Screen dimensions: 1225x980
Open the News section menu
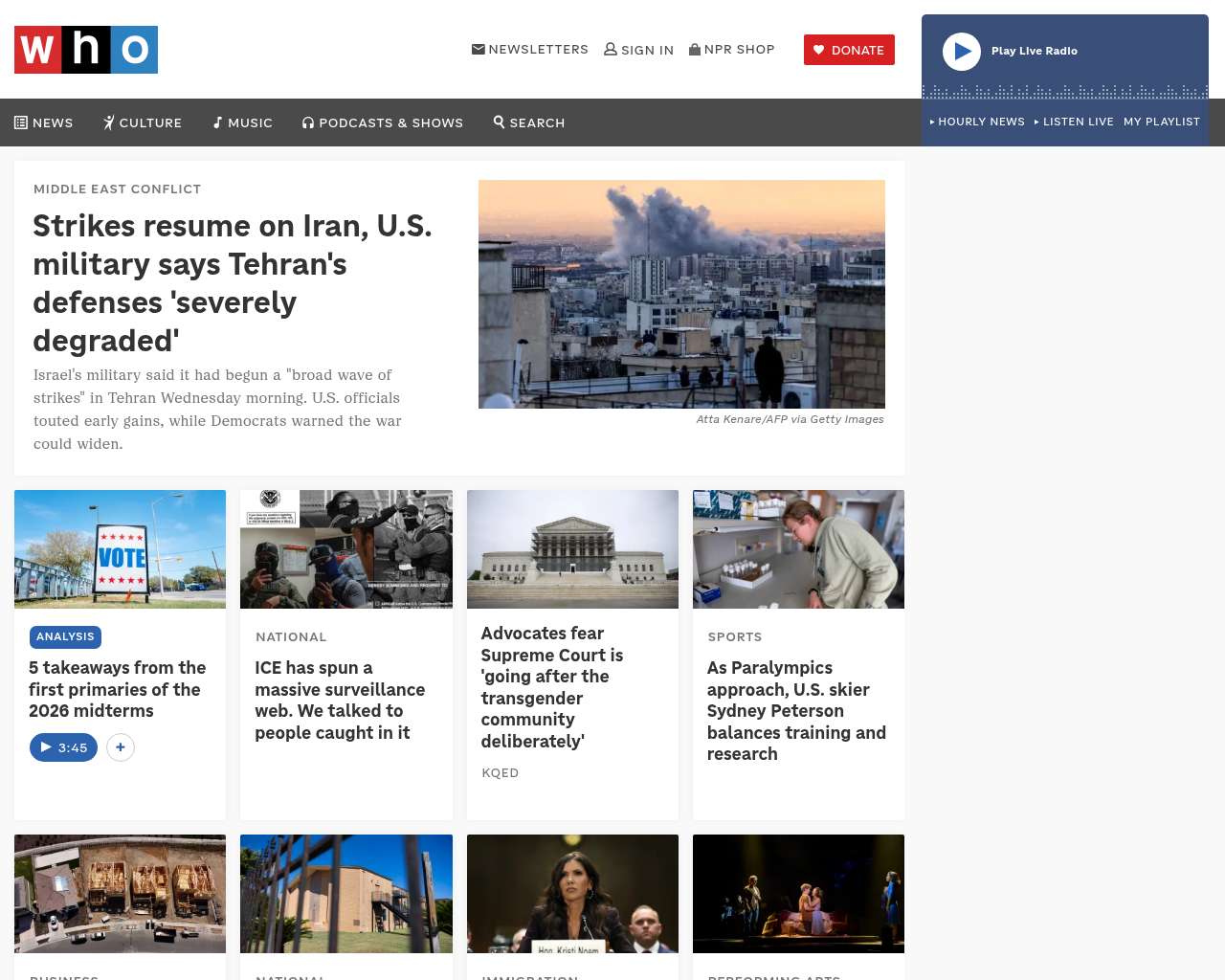tap(44, 122)
